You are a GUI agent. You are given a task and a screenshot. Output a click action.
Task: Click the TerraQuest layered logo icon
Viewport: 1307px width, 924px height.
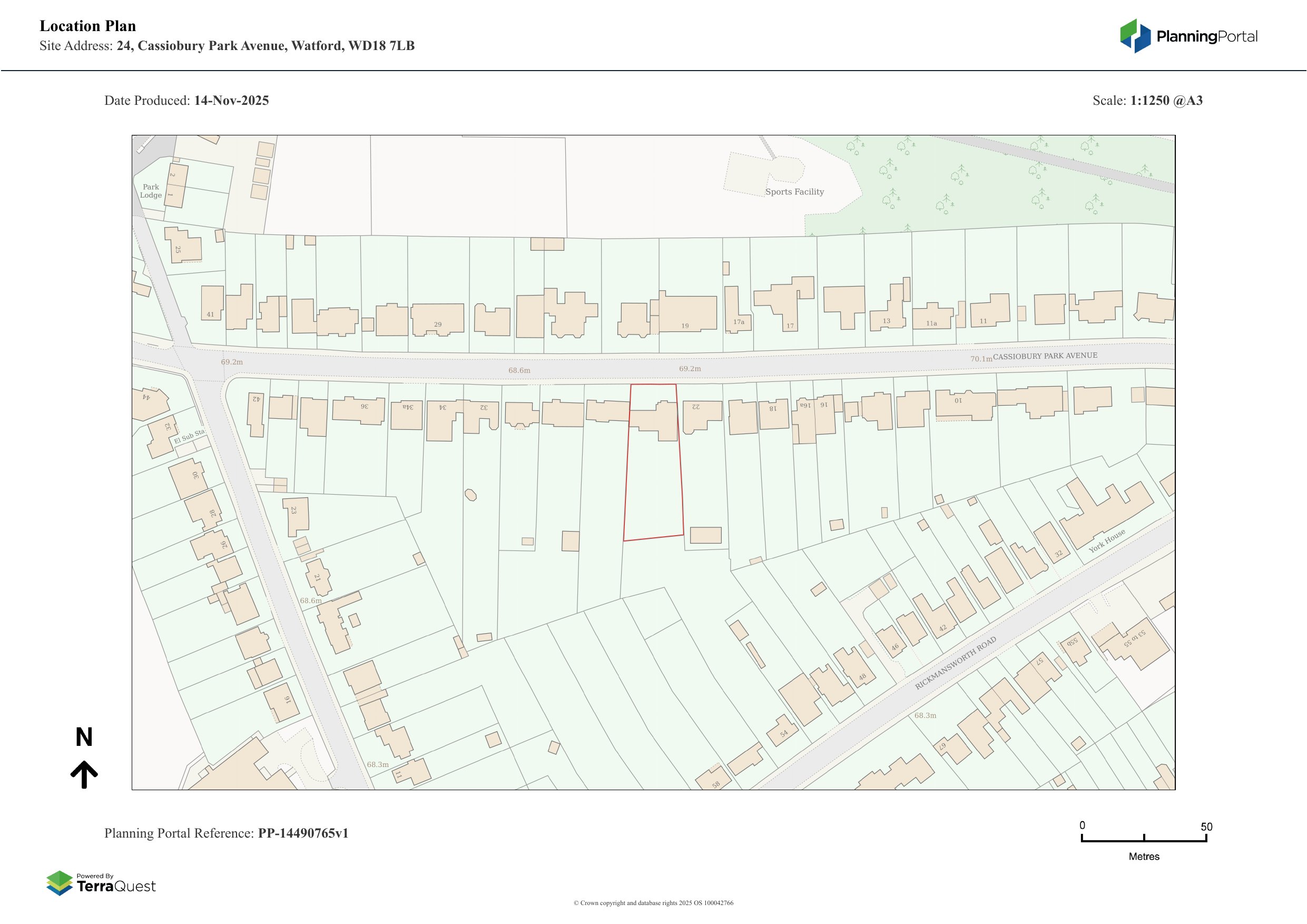tap(59, 882)
